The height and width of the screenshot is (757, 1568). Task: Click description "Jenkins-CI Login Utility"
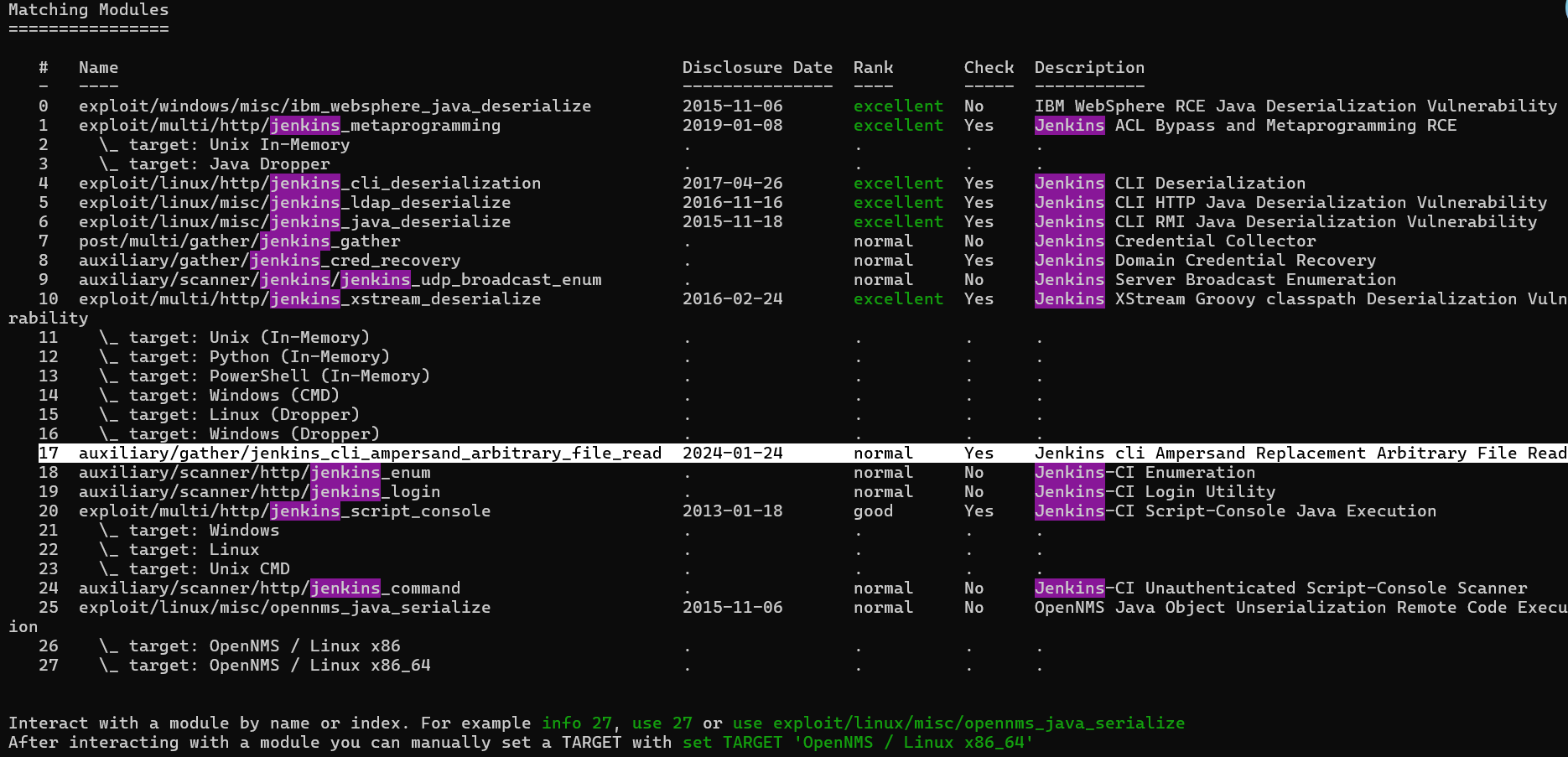[1155, 492]
